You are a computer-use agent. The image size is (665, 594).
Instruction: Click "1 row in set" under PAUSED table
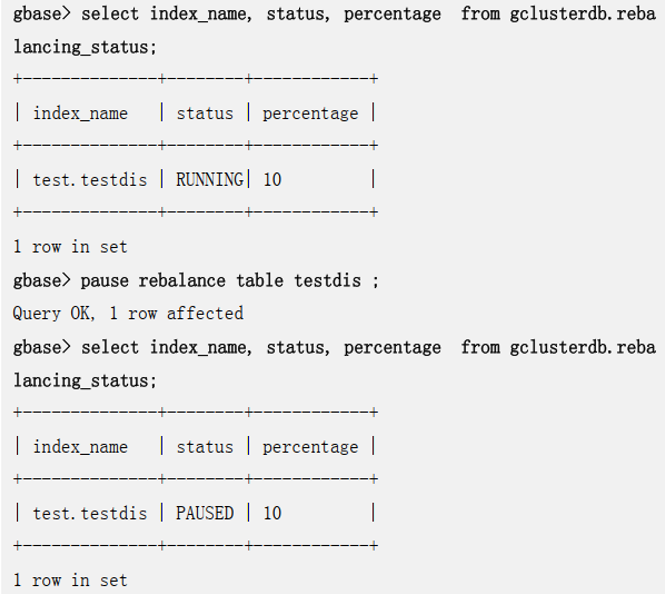70,579
